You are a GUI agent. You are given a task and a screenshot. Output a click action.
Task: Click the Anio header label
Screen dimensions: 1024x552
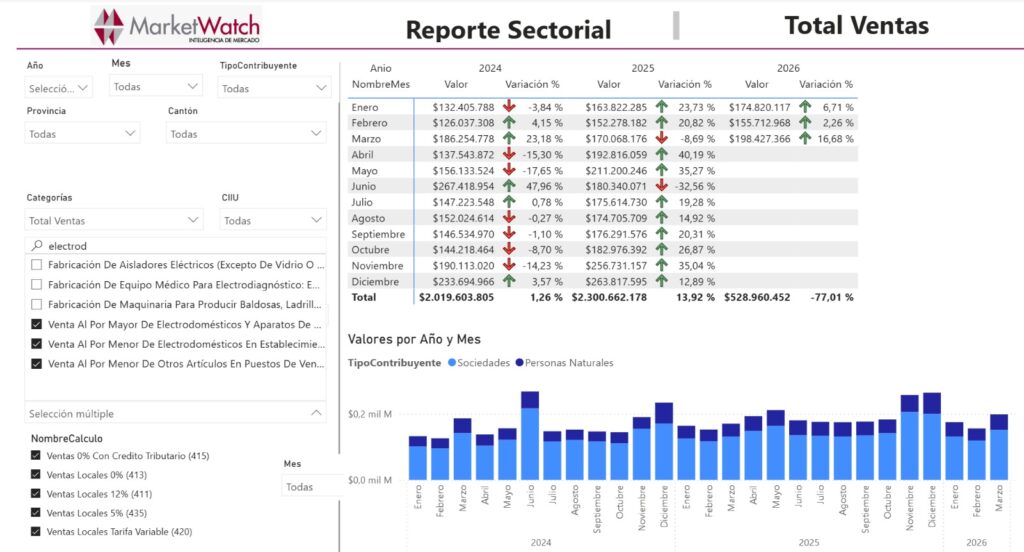click(381, 68)
